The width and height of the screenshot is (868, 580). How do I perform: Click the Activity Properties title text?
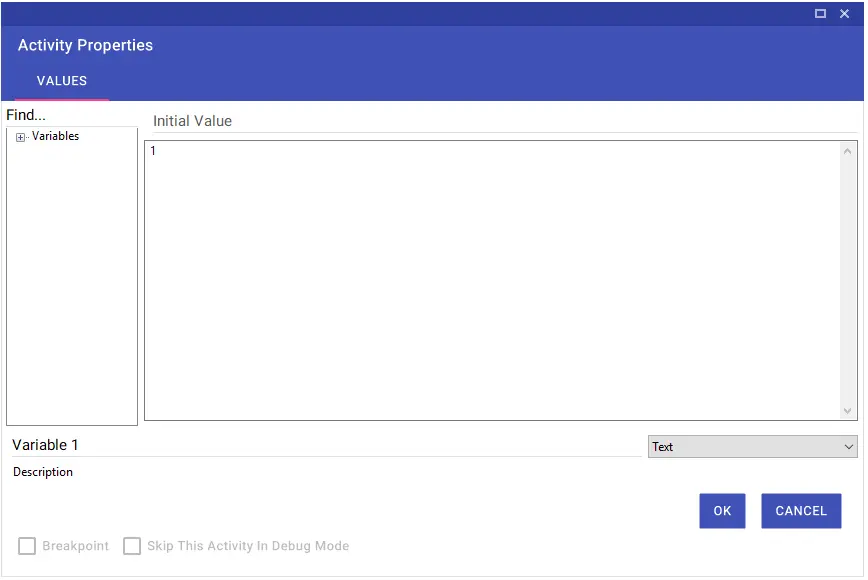[x=85, y=45]
